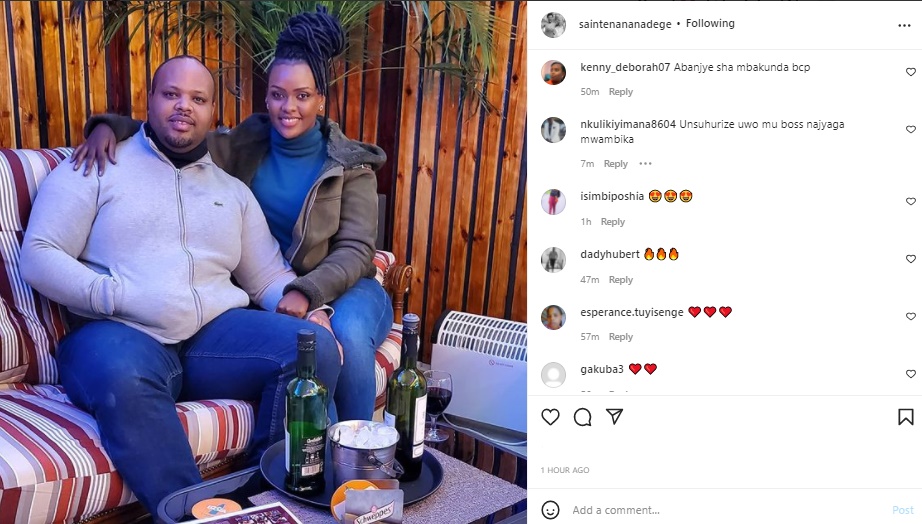
Task: Like kenny_deborah07's comment
Action: (911, 72)
